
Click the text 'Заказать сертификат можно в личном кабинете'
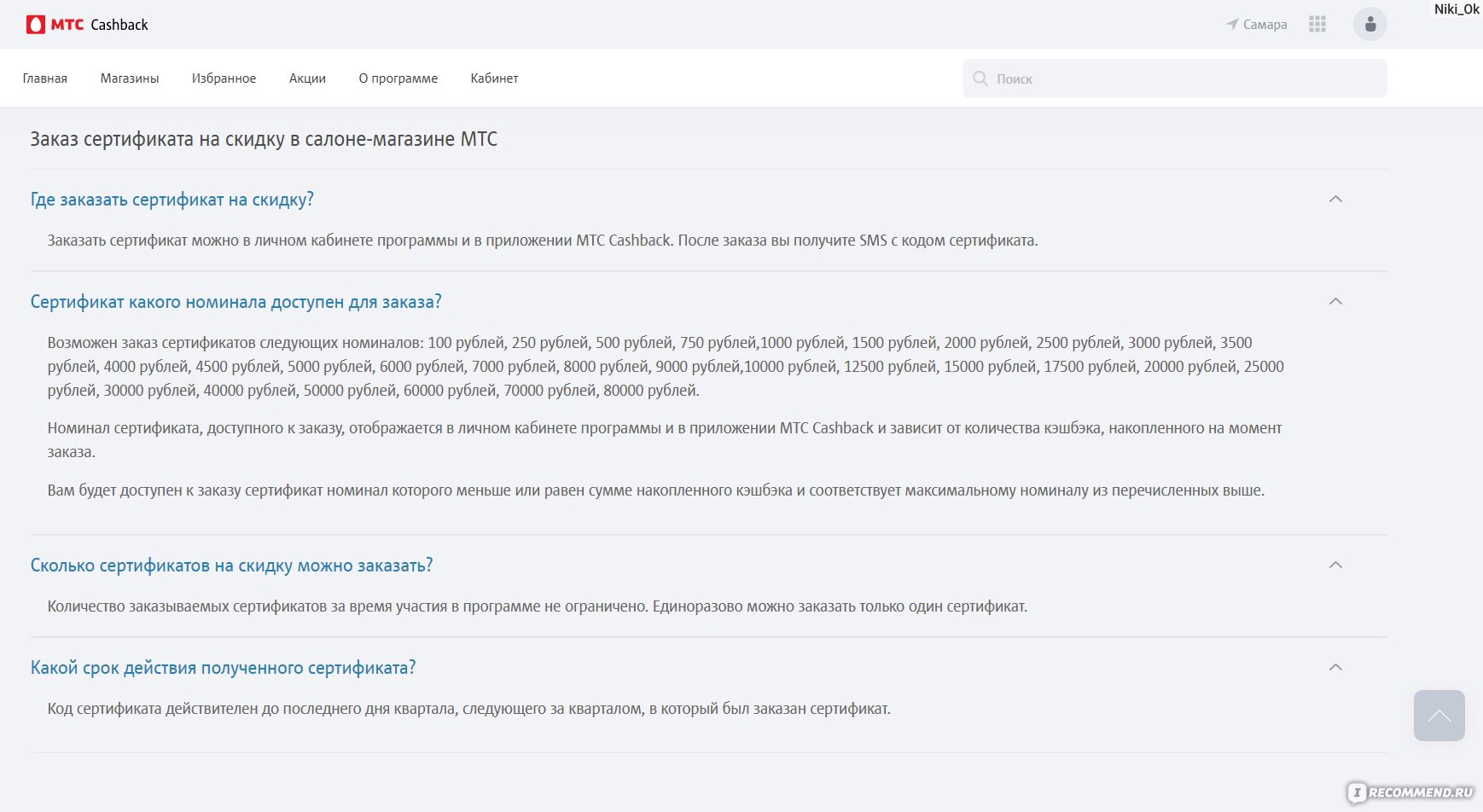tap(543, 241)
